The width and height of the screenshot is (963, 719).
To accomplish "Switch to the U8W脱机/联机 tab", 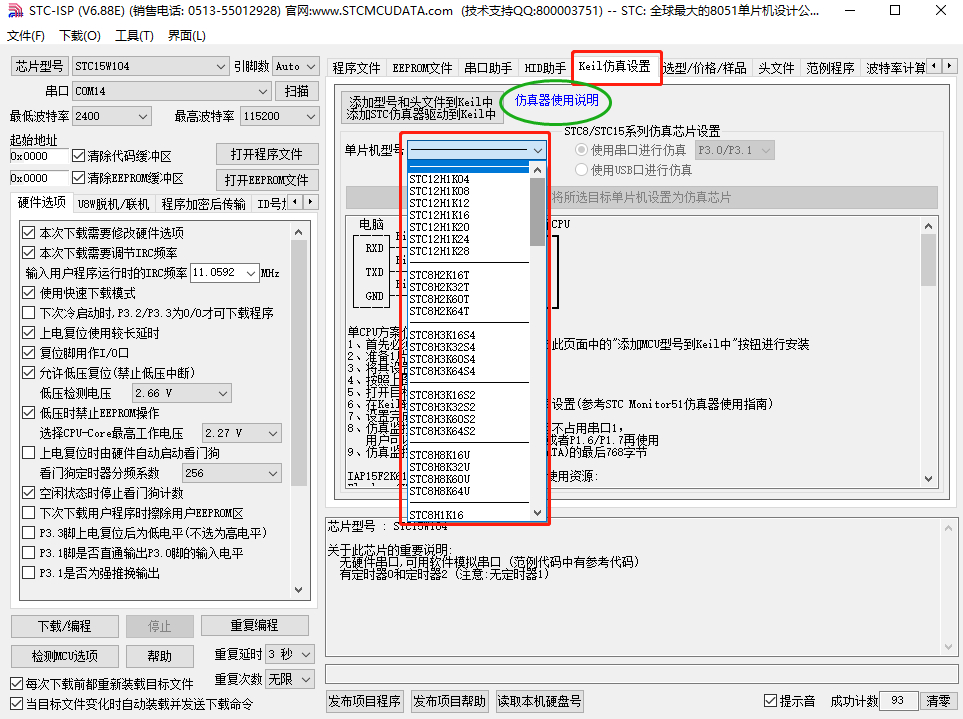I will 114,204.
